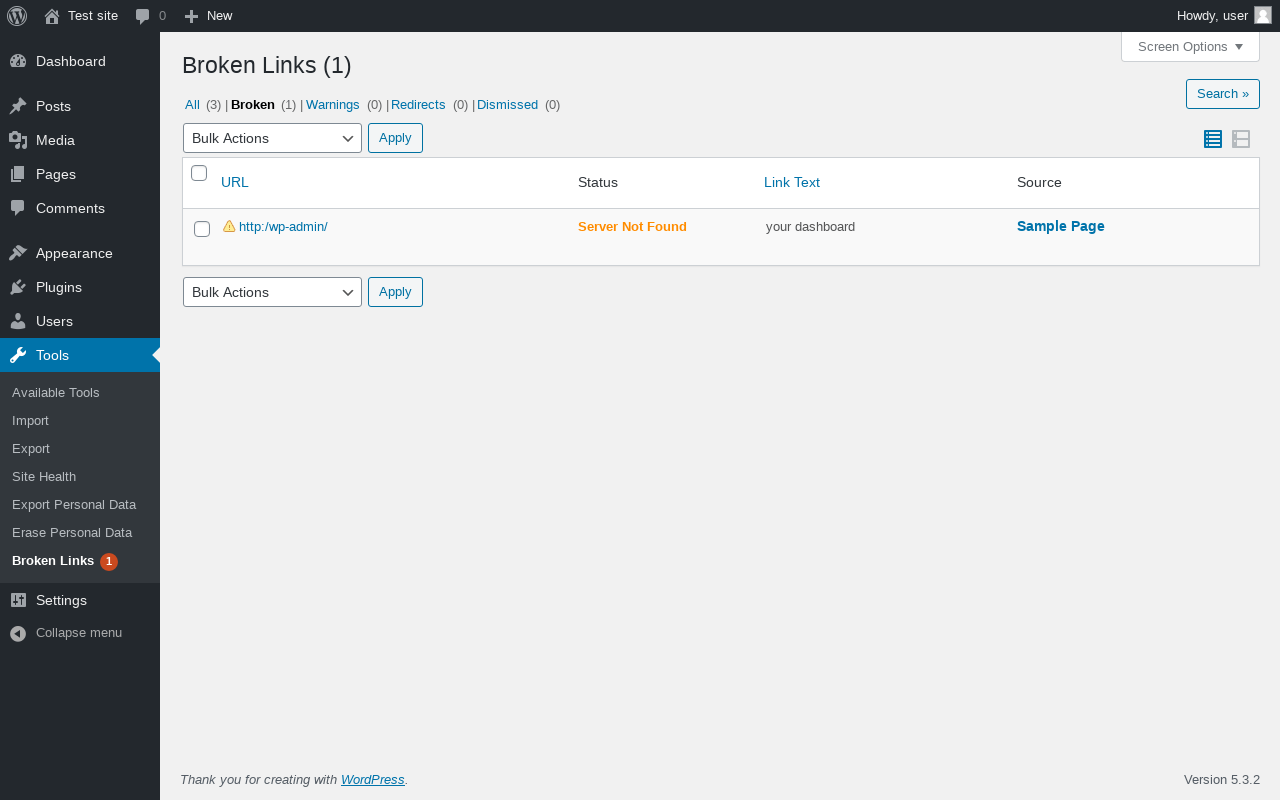Click the Source column header

pyautogui.click(x=1039, y=182)
